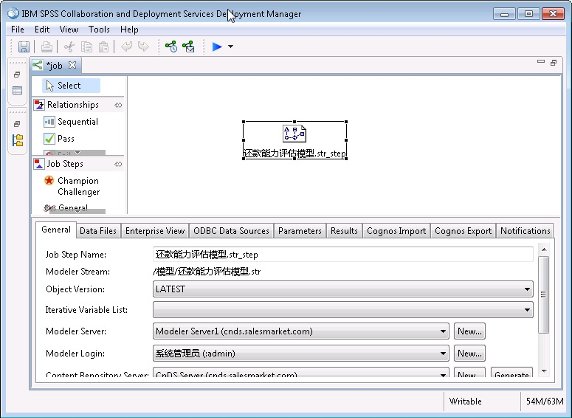Pin the Relationships palette drawer
Viewport: 572px width, 418px height.
118,105
